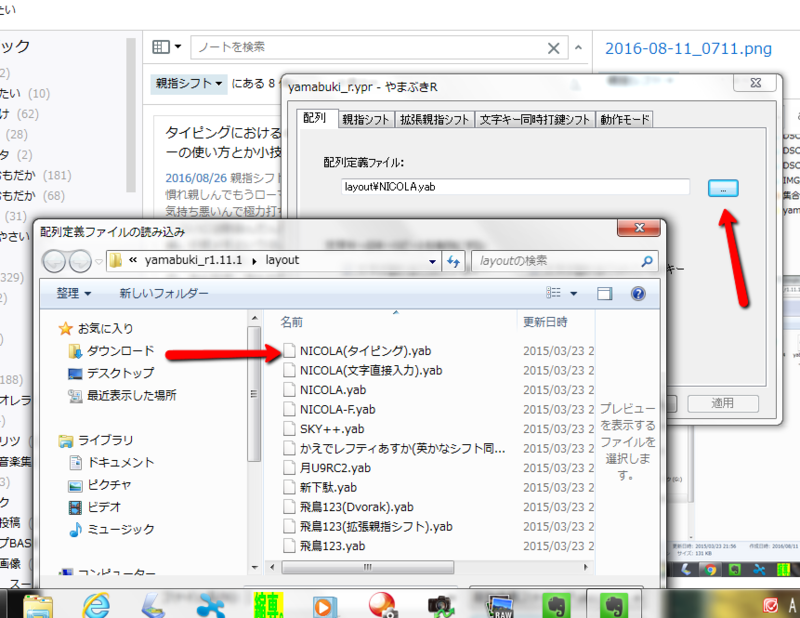This screenshot has width=800, height=618.
Task: Open the 拡張親指シフト tab
Action: pos(435,119)
